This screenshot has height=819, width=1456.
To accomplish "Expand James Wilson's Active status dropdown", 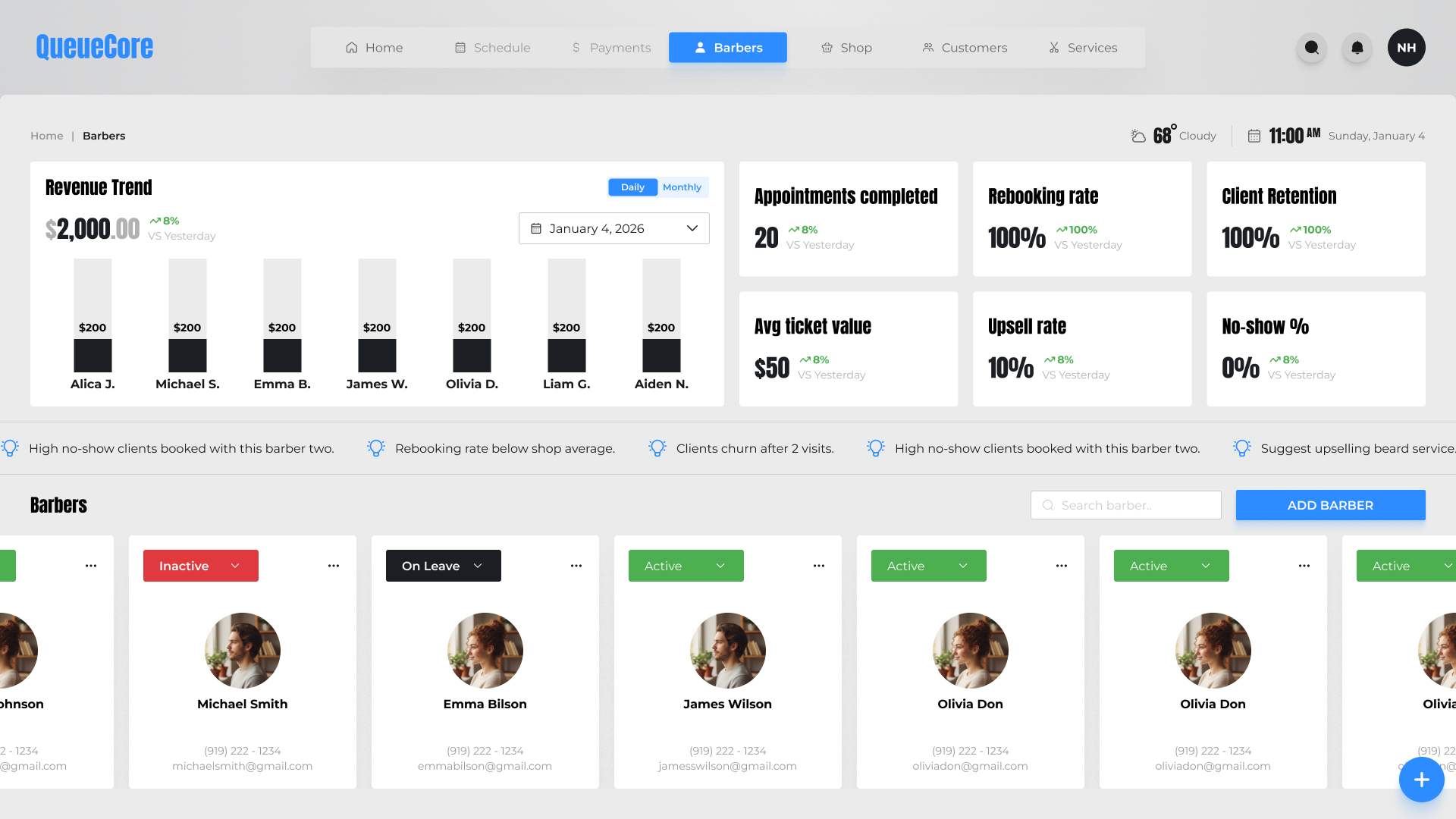I will click(x=686, y=566).
